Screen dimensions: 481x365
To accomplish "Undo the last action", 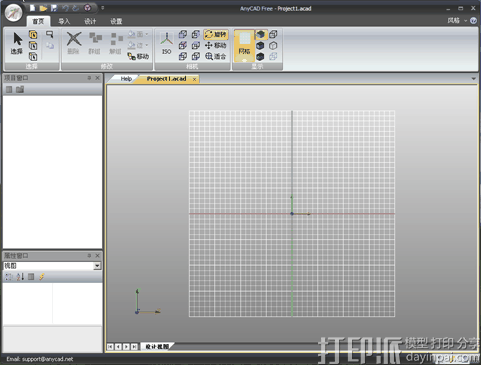I will click(65, 8).
